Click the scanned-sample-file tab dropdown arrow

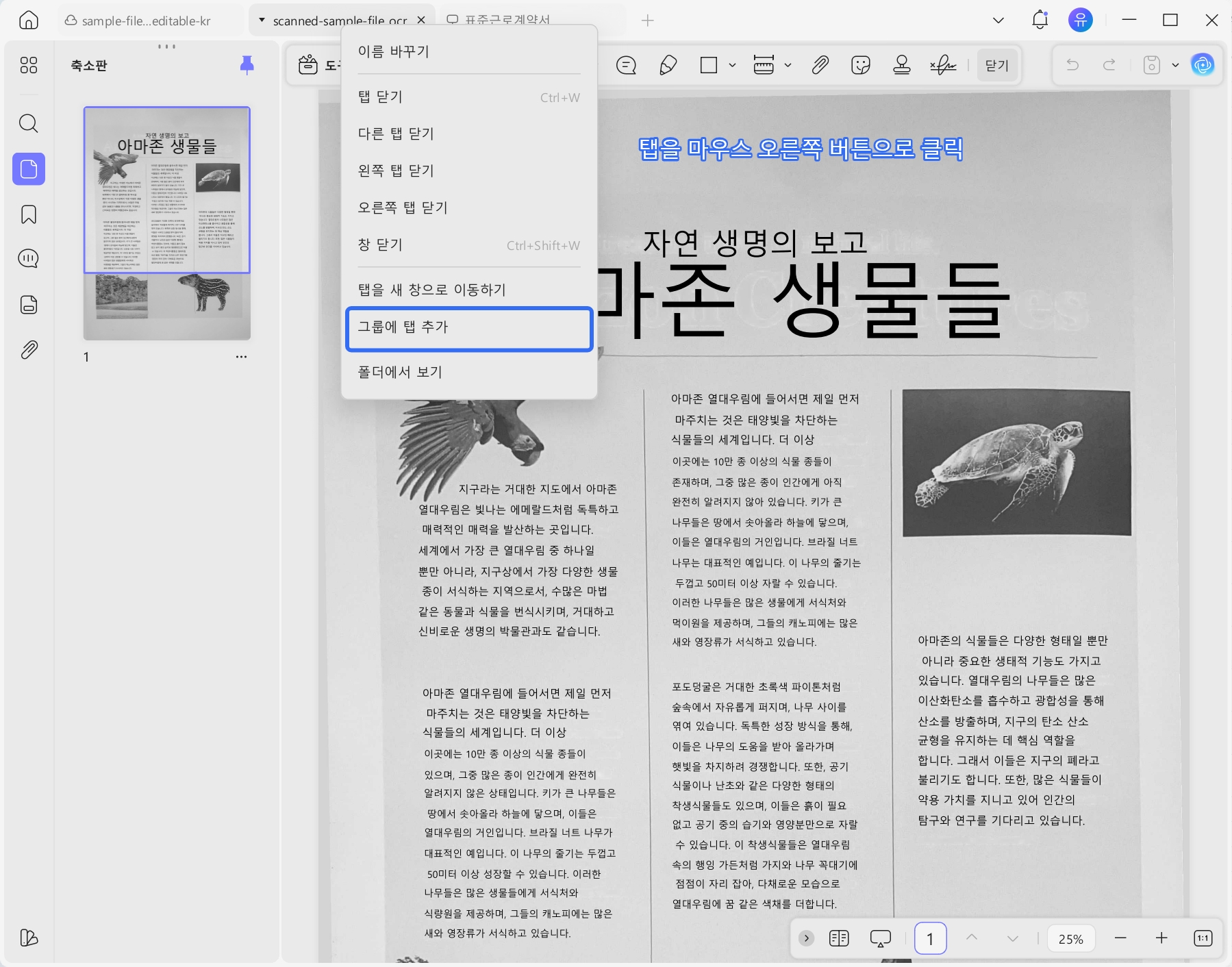pyautogui.click(x=262, y=21)
